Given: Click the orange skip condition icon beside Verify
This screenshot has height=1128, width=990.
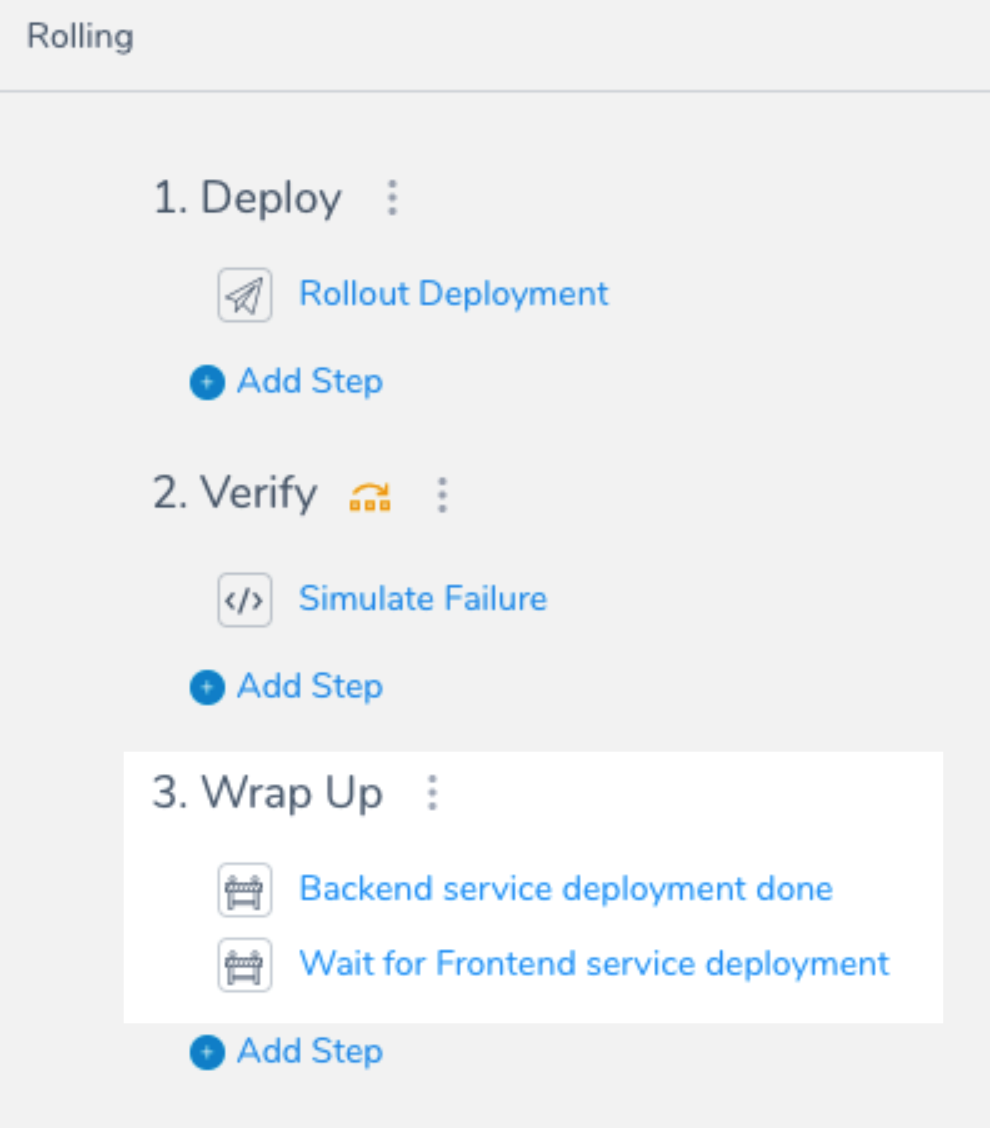Looking at the screenshot, I should click(370, 497).
